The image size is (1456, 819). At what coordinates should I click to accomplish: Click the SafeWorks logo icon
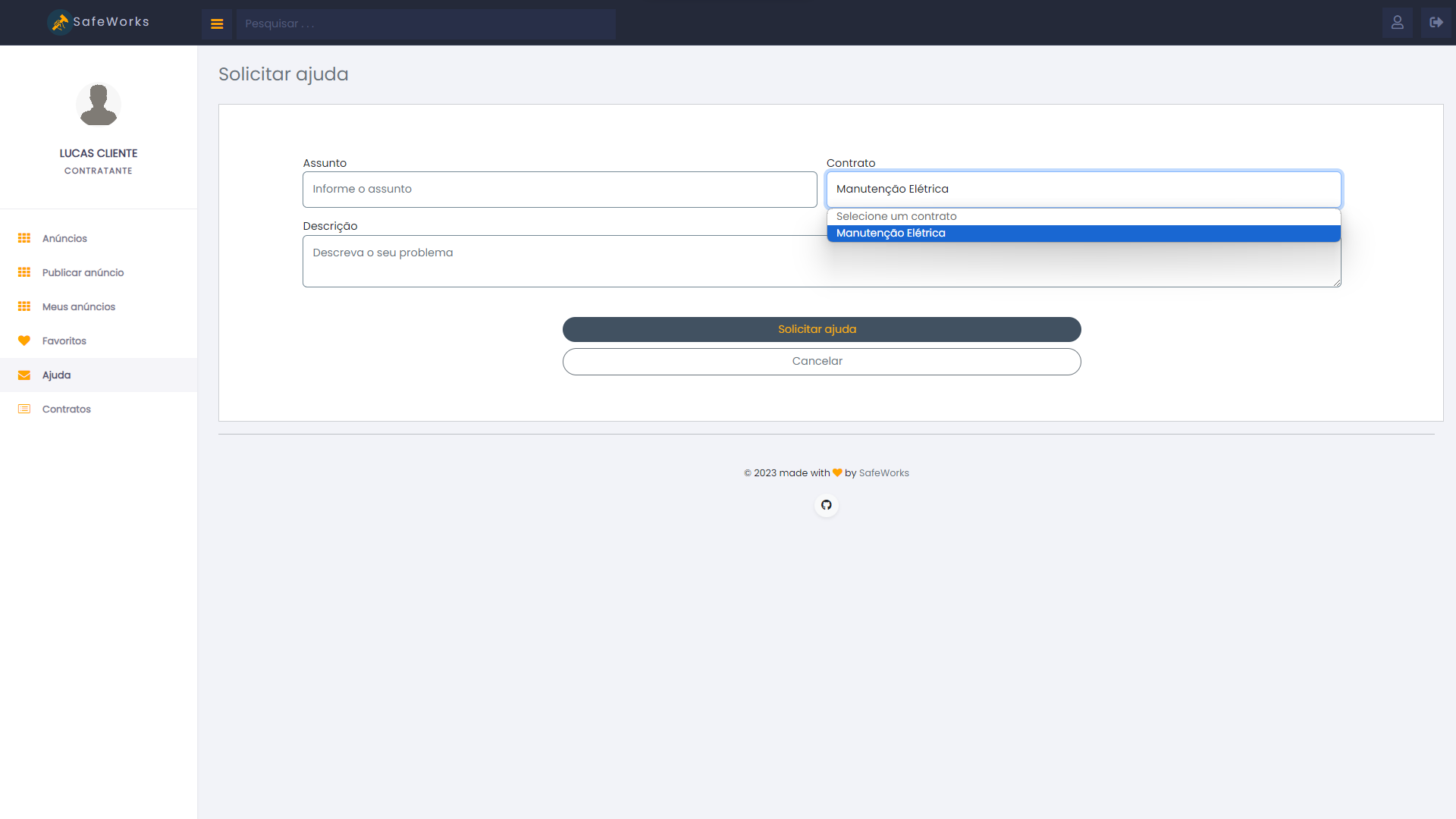coord(59,23)
